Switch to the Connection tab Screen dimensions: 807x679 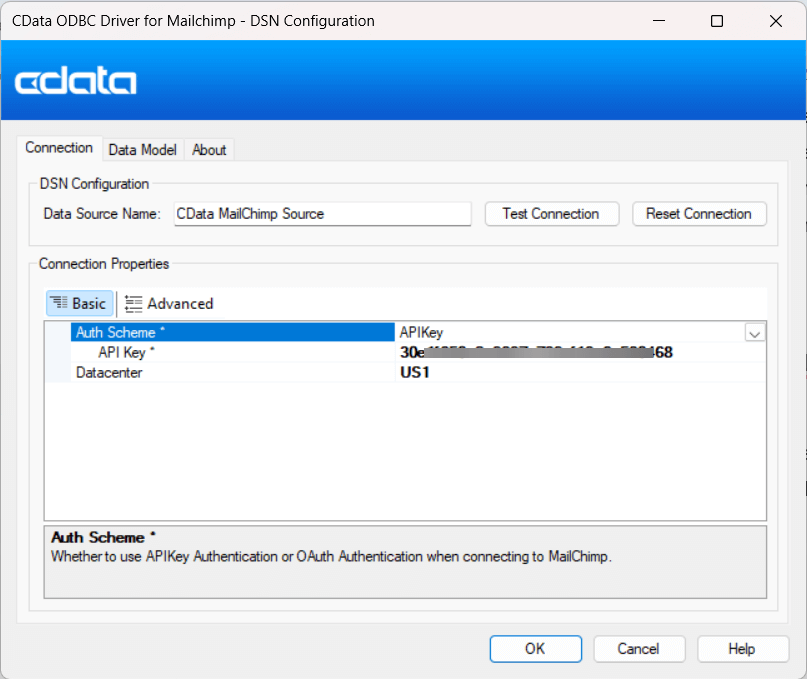[x=59, y=148]
